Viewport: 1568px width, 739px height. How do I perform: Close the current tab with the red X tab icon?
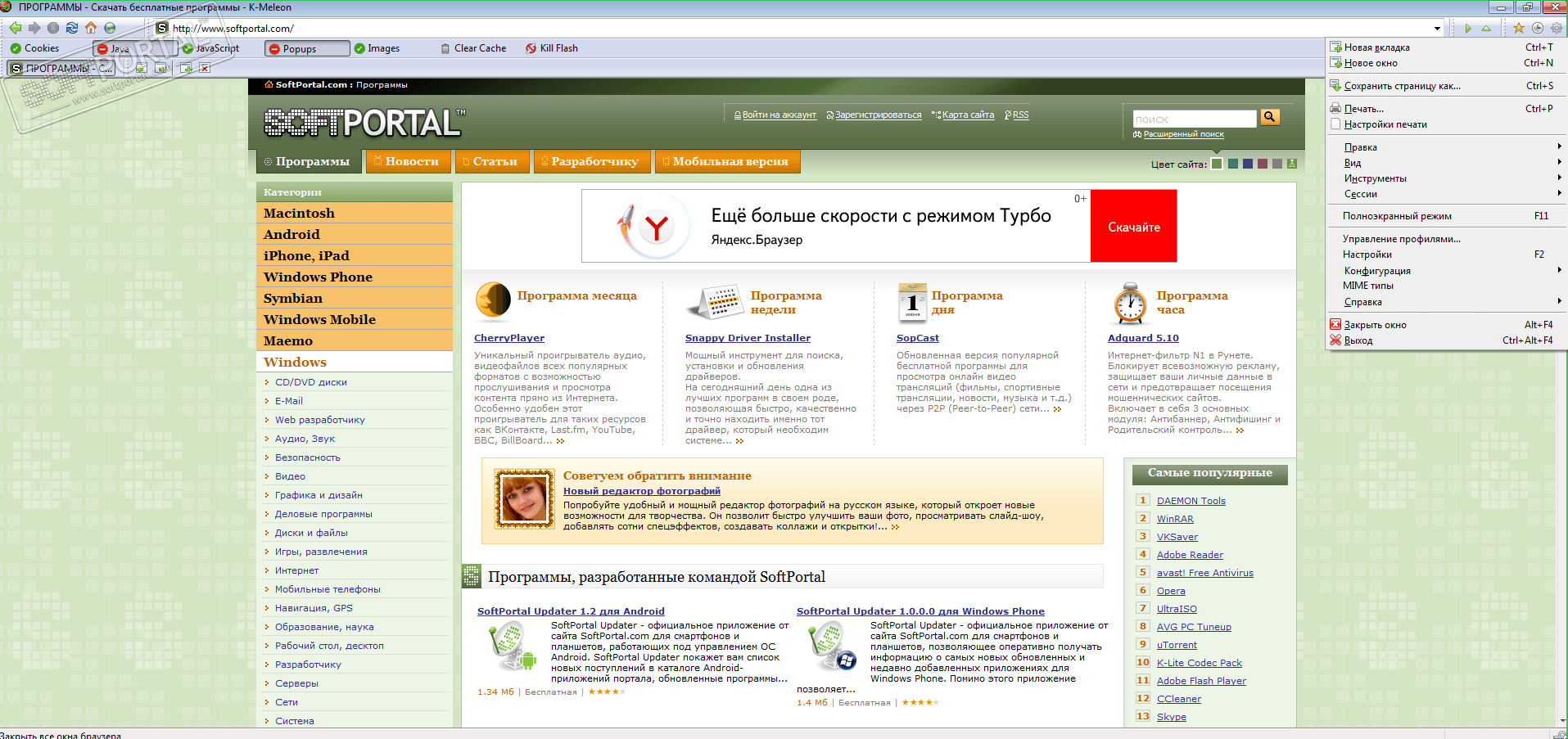click(x=205, y=69)
